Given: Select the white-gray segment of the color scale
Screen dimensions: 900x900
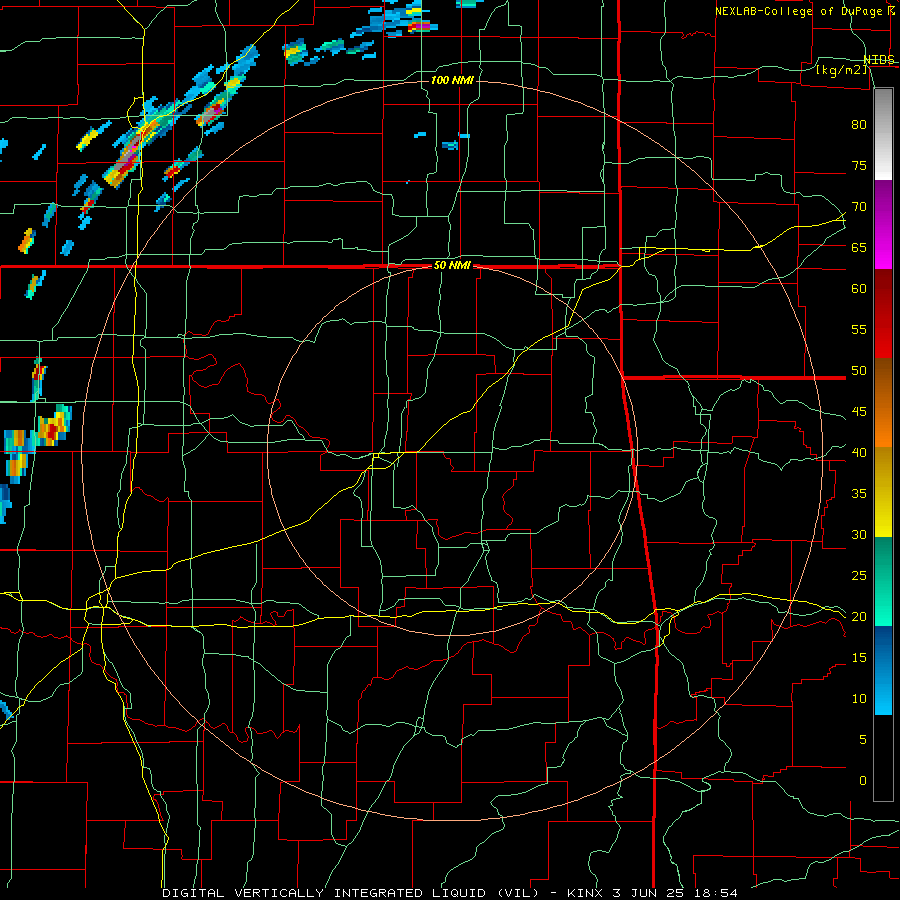Looking at the screenshot, I should pos(883,134).
